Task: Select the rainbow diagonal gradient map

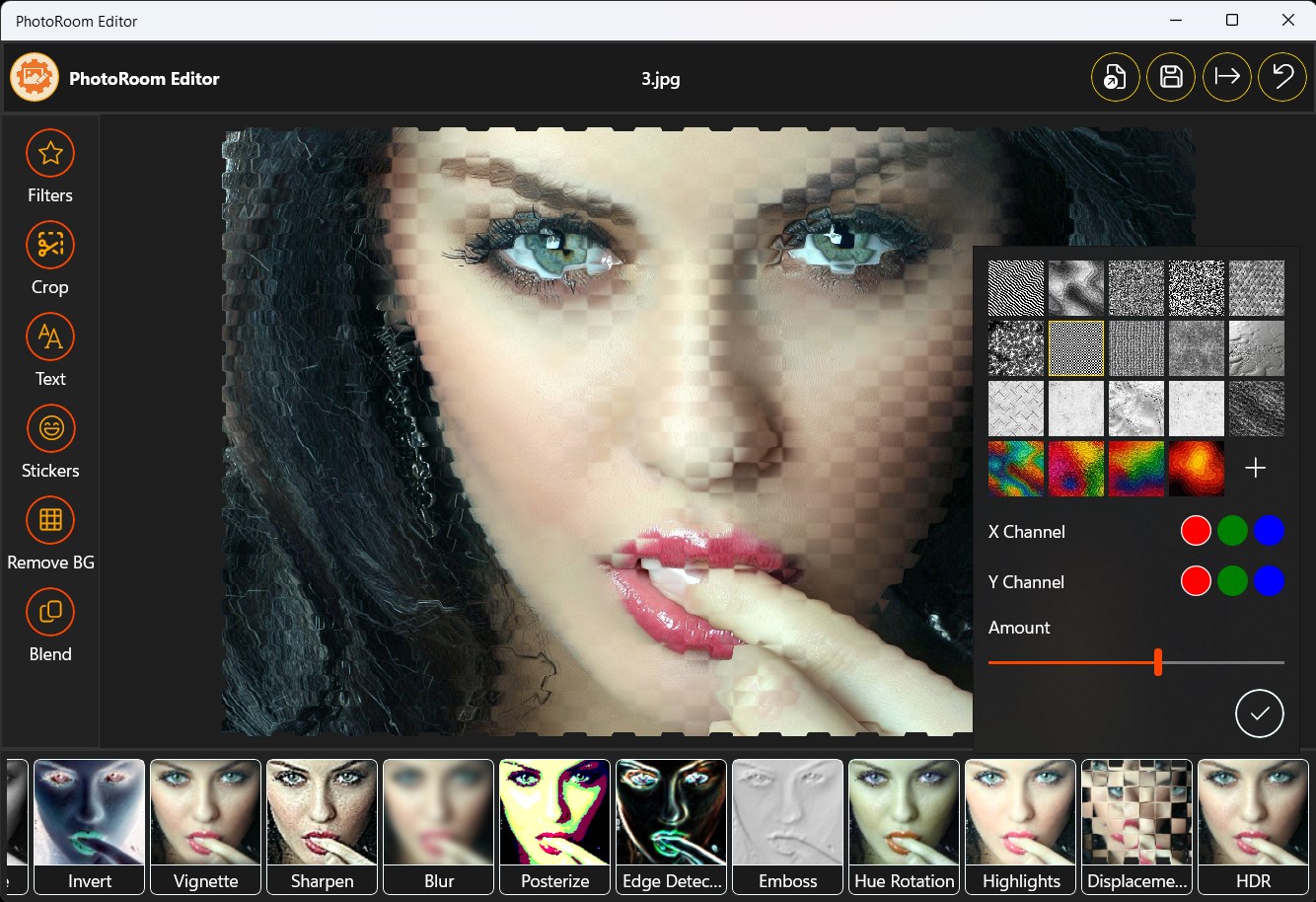Action: tap(1136, 469)
